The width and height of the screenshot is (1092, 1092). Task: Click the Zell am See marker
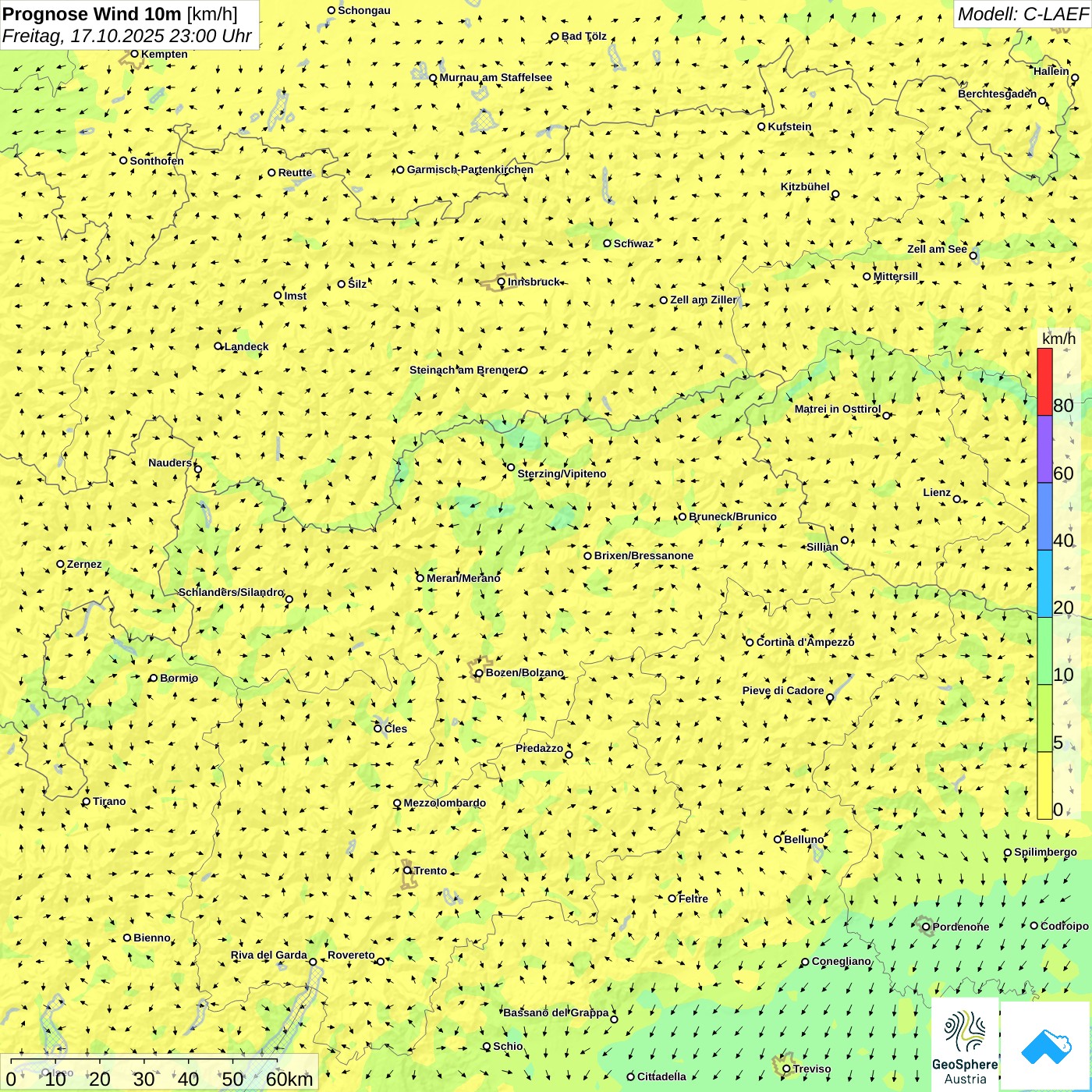[x=973, y=255]
